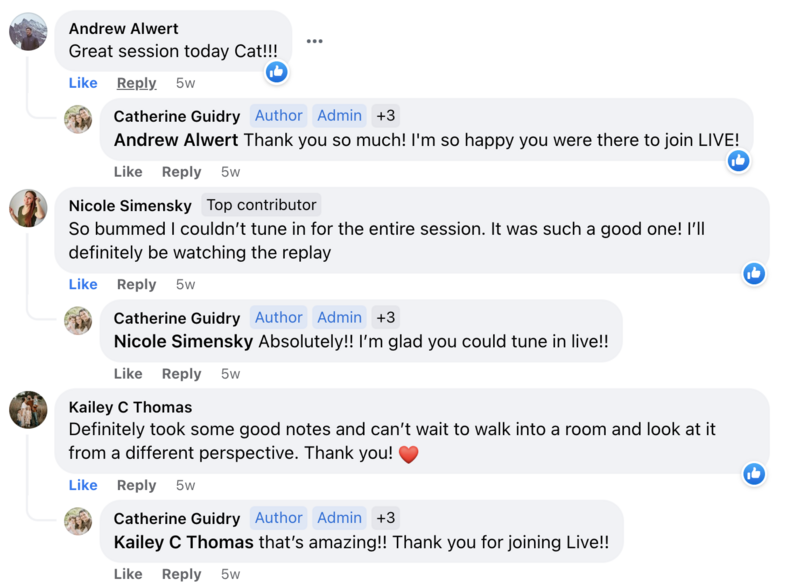Toggle Like on Andrew Alwert's comment

(83, 83)
